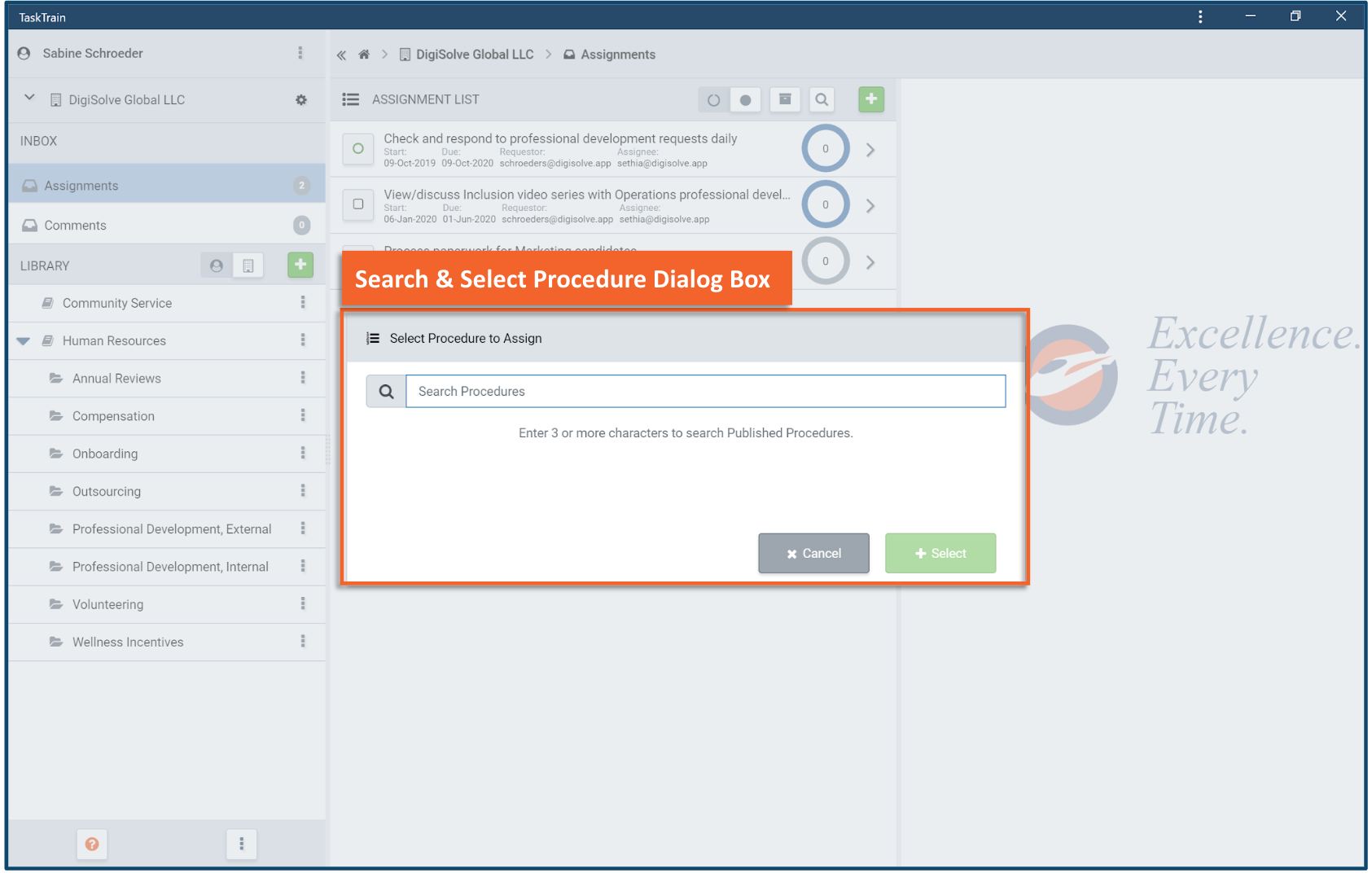Open the Volunteering folder

(x=107, y=604)
